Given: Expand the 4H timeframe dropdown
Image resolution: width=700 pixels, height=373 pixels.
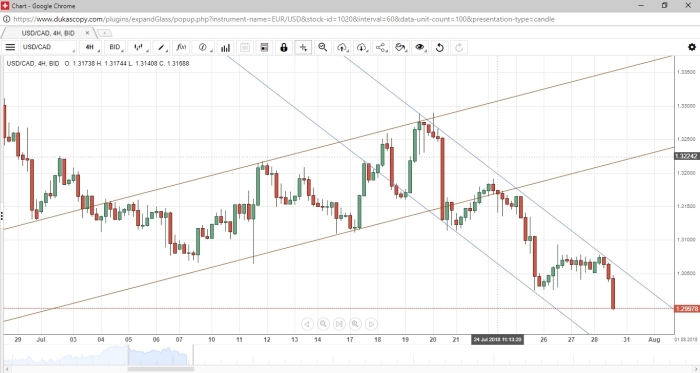Looking at the screenshot, I should (91, 47).
